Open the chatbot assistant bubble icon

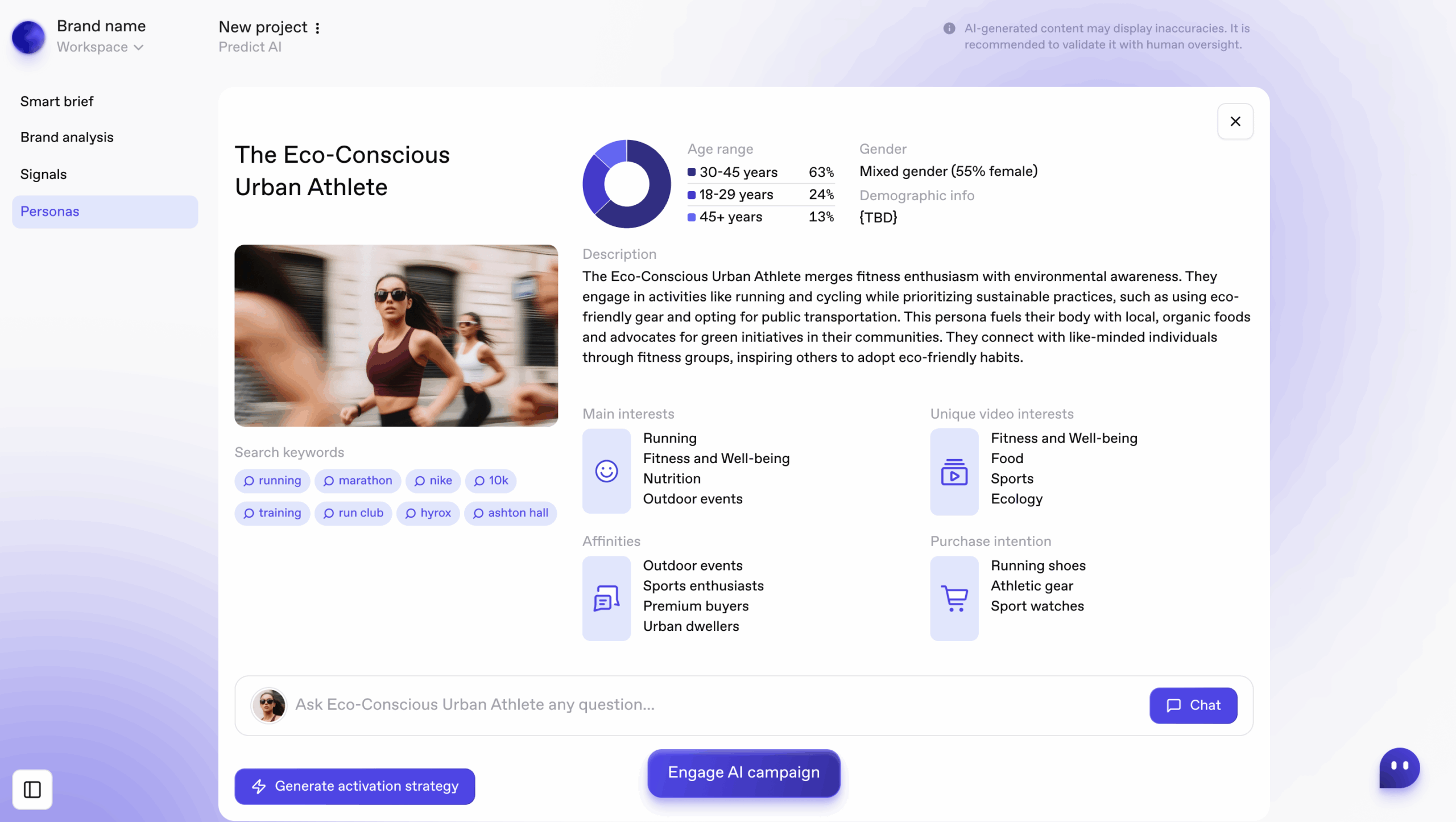[1399, 767]
